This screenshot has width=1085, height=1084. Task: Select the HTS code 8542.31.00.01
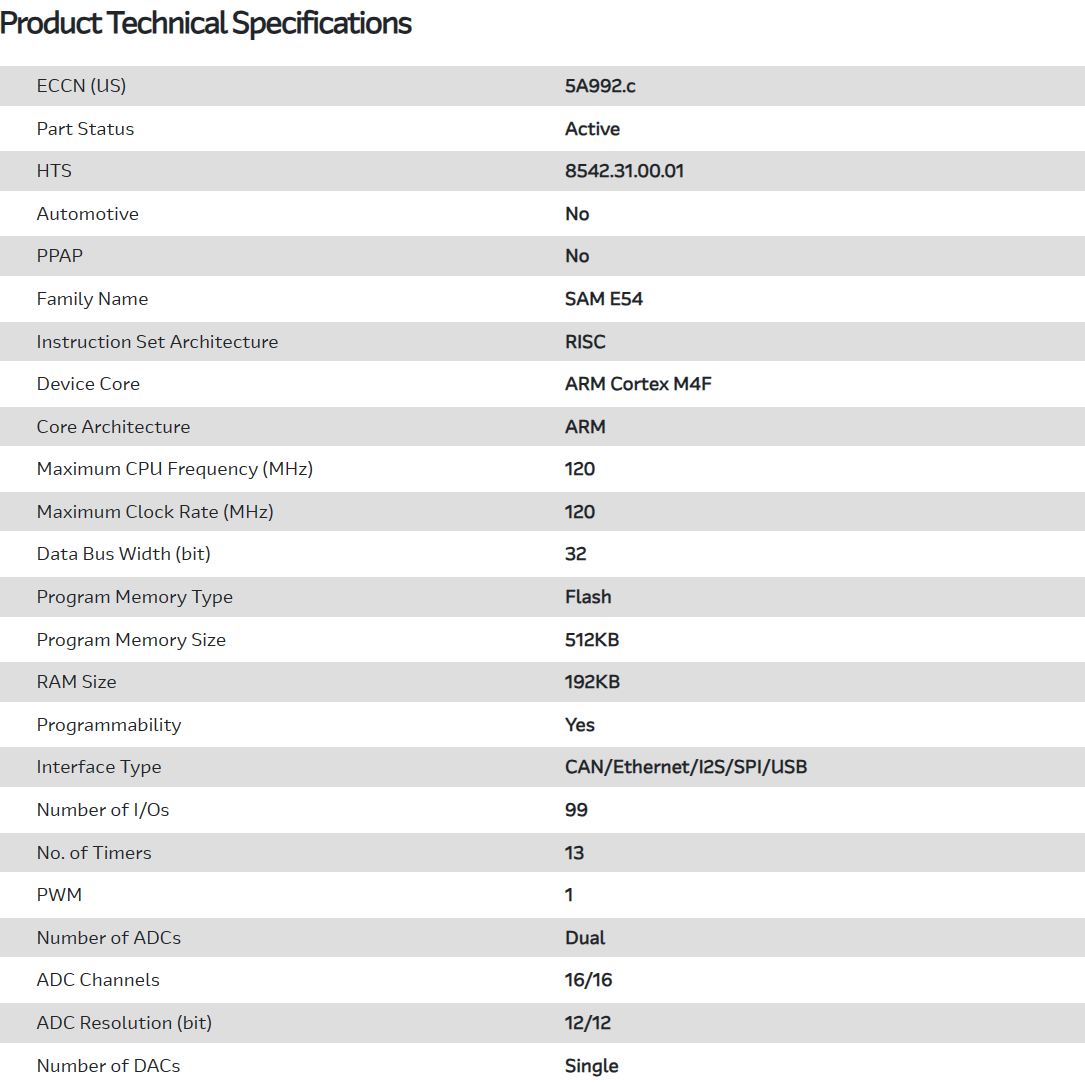(624, 171)
